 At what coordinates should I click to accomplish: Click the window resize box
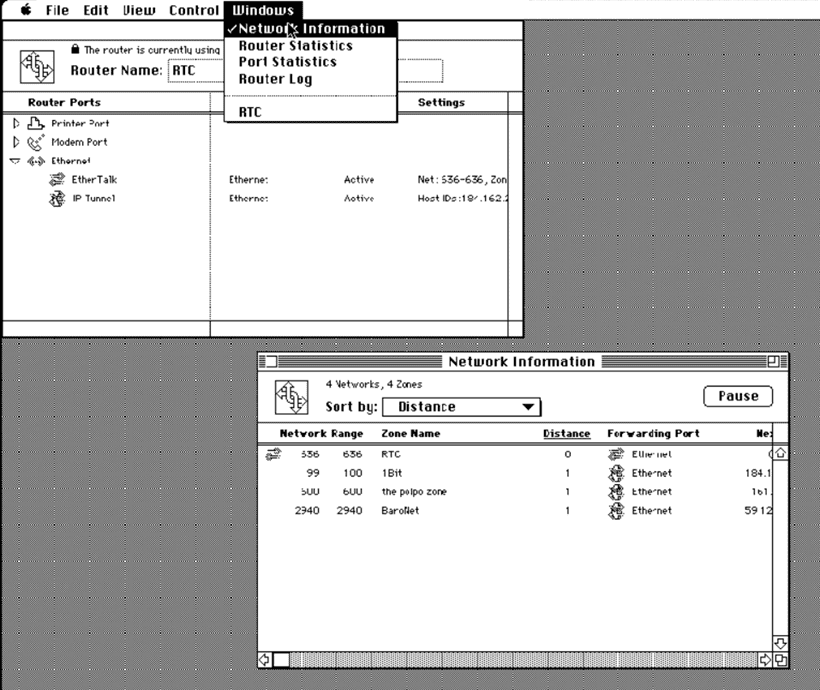pyautogui.click(x=780, y=660)
